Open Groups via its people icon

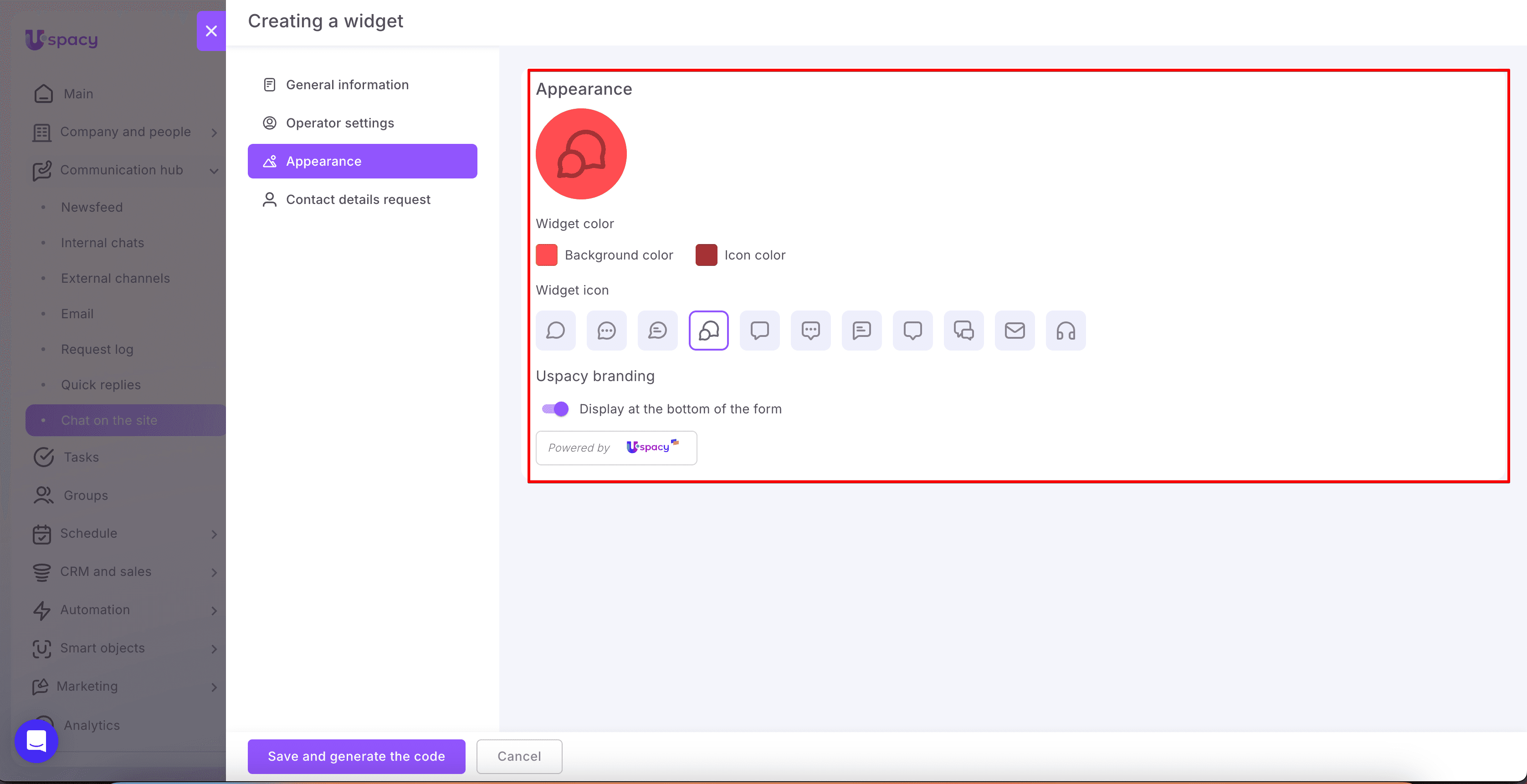(x=43, y=495)
